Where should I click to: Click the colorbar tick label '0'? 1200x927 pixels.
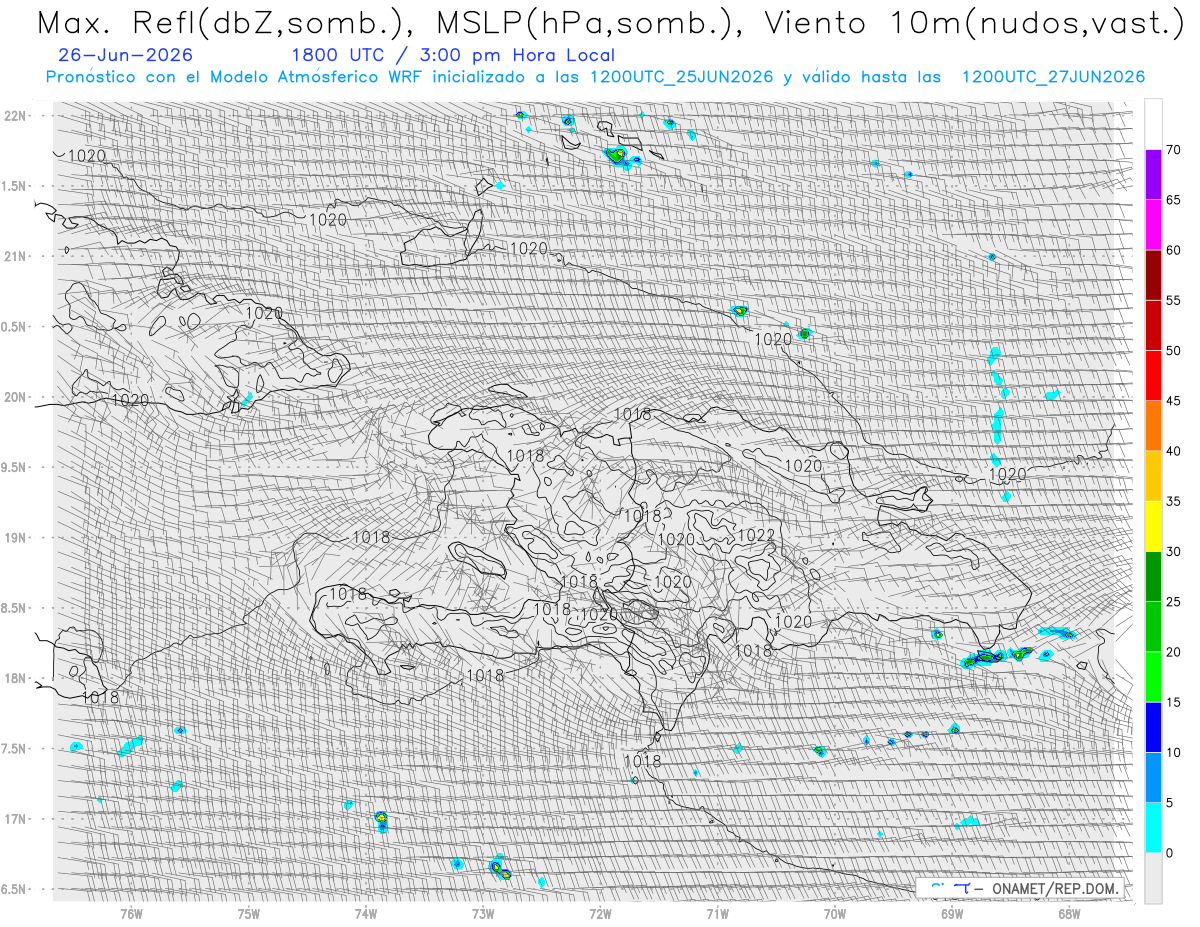[1169, 853]
